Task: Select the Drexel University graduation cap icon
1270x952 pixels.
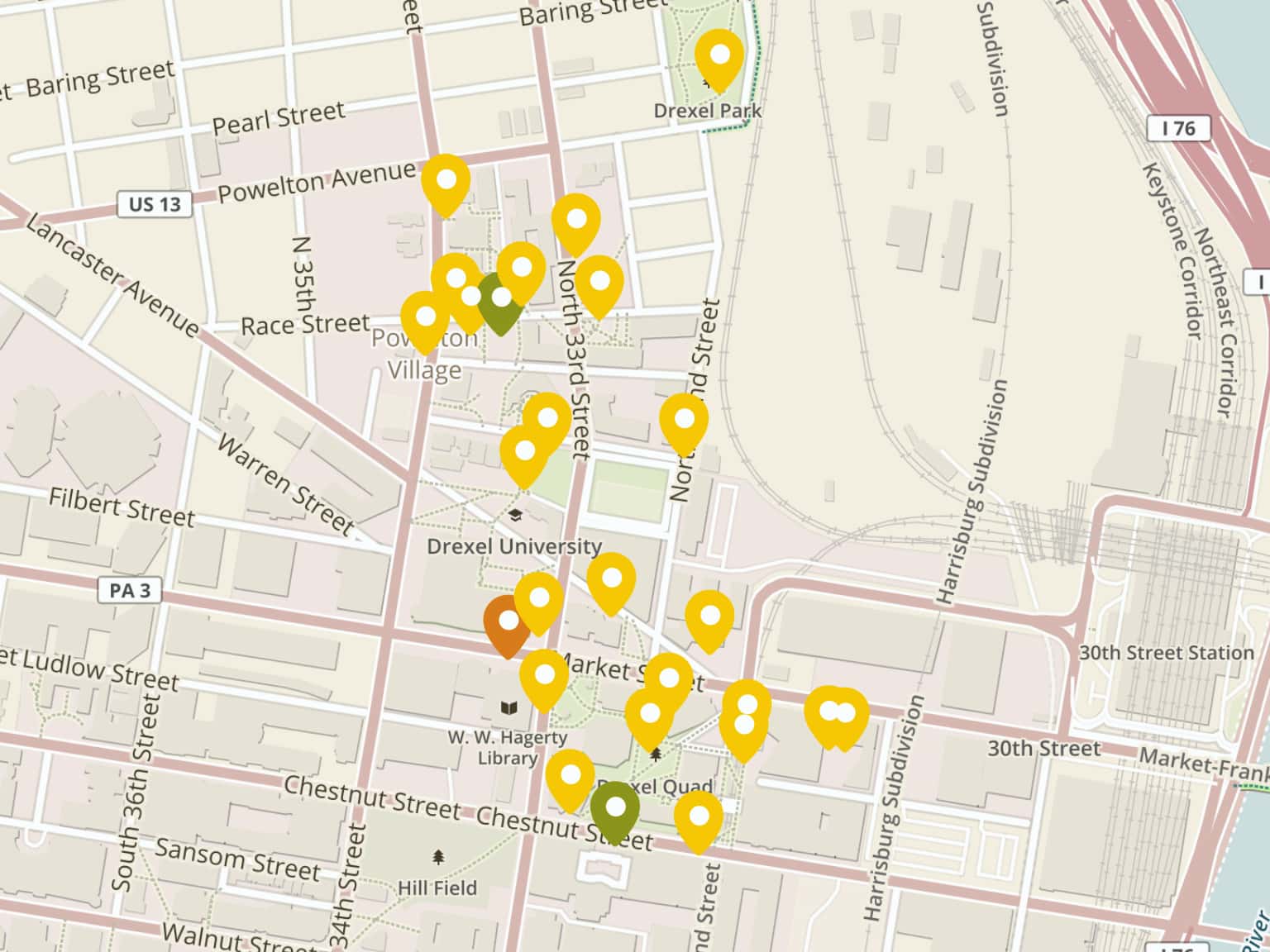Action: click(x=515, y=516)
